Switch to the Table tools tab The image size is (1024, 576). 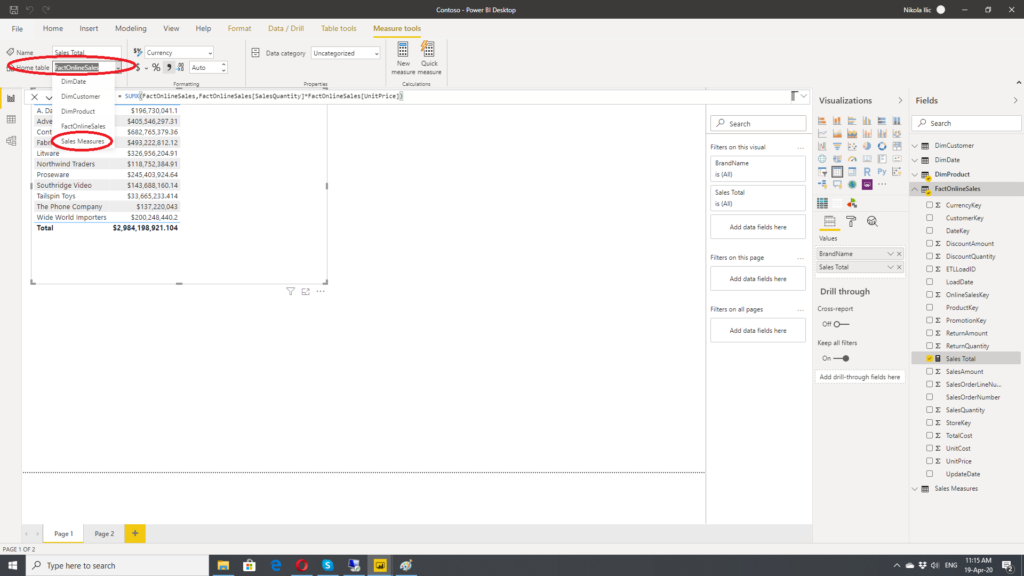[x=338, y=29]
